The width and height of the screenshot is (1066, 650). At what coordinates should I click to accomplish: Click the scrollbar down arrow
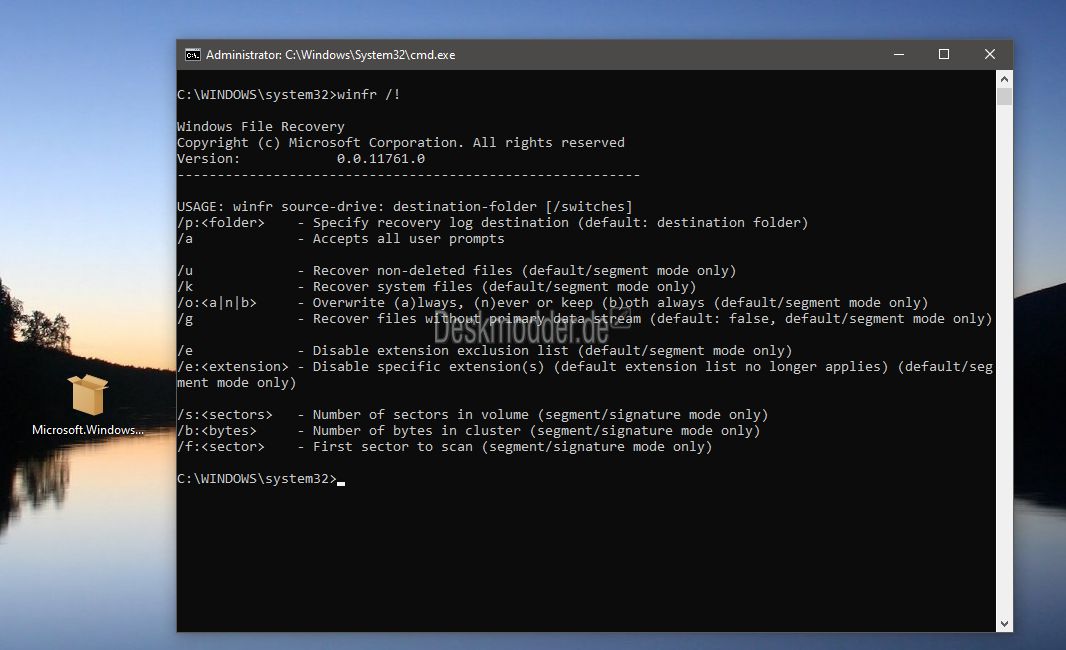tap(1004, 623)
